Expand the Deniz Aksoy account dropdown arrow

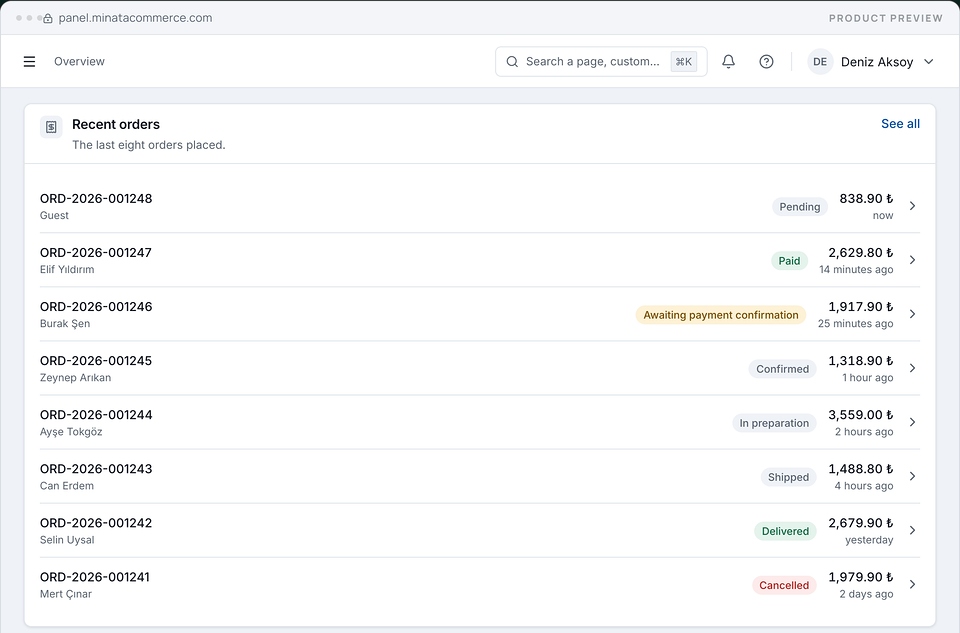pos(928,62)
